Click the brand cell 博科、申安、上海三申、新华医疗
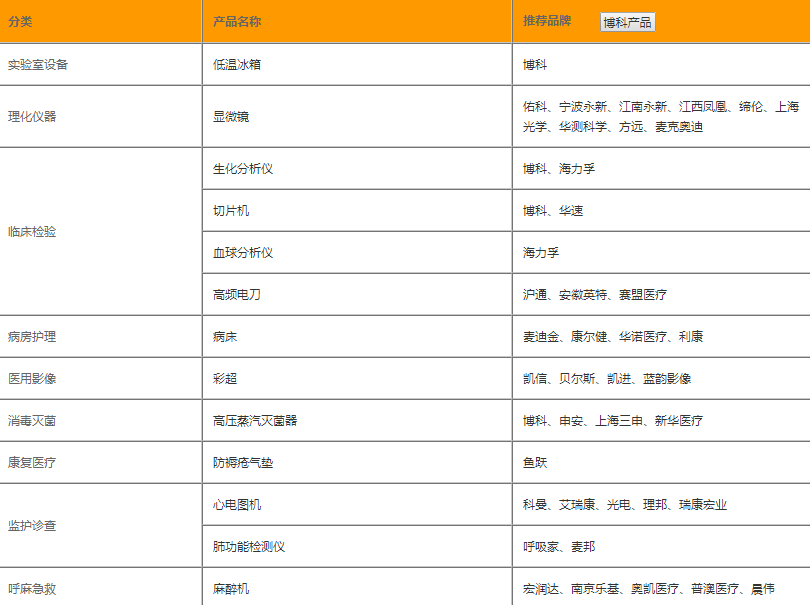Screen dimensions: 810x605 click(x=661, y=421)
